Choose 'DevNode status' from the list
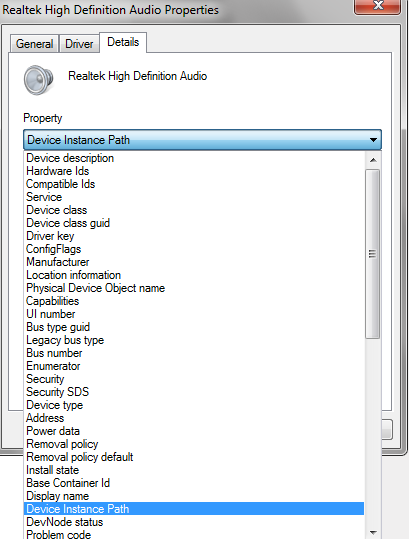 tap(194, 522)
